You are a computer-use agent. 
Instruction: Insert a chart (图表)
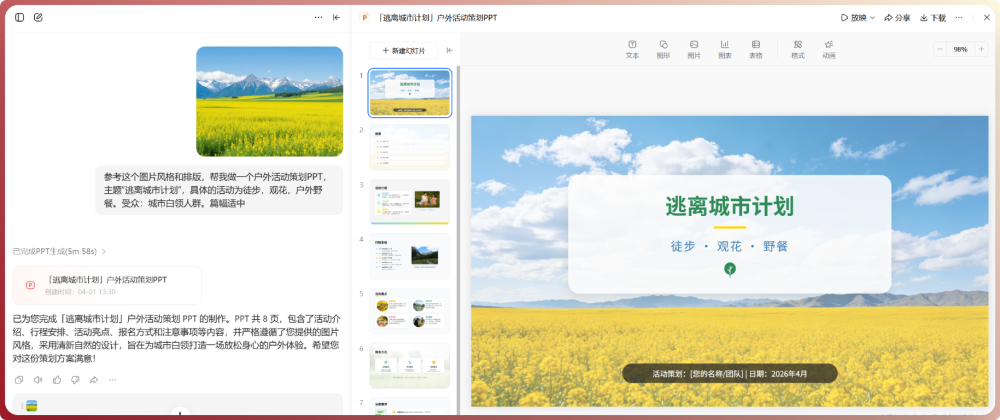coord(724,50)
